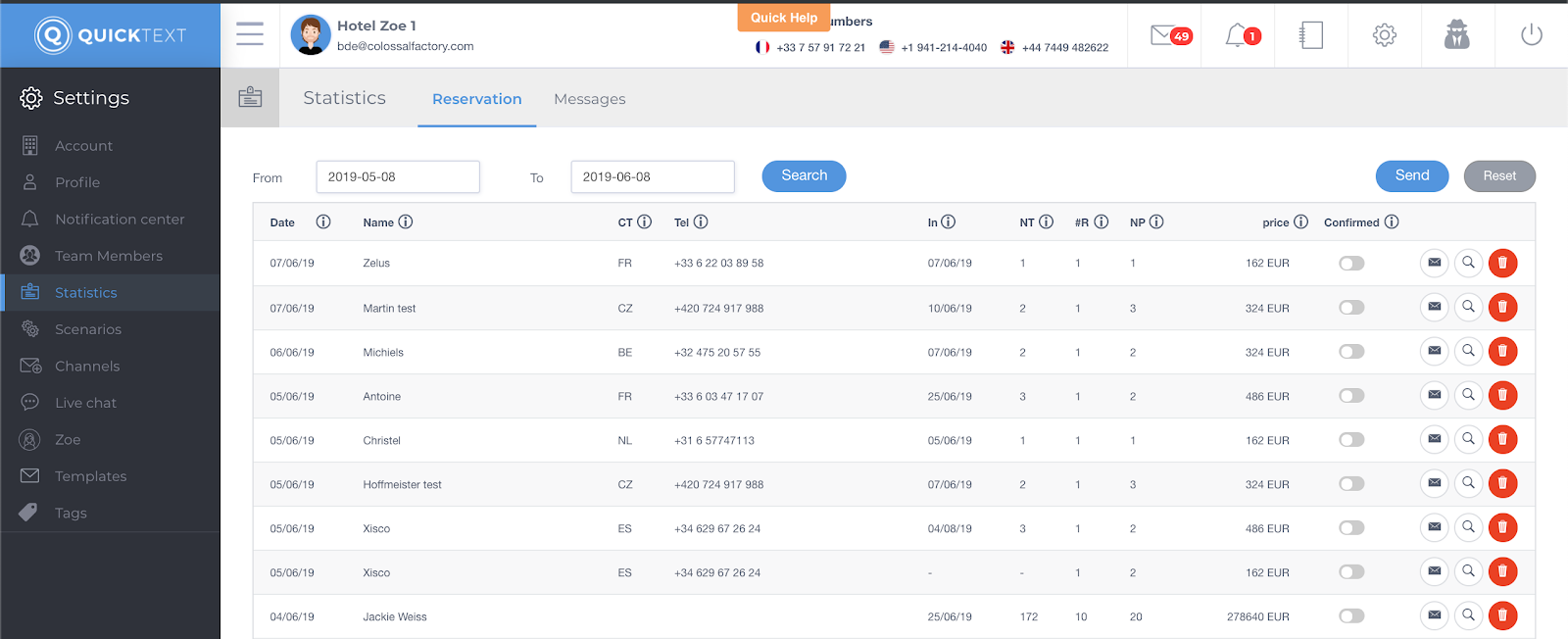Viewport: 1568px width, 639px height.
Task: Open the gear settings icon in header
Action: [x=1384, y=35]
